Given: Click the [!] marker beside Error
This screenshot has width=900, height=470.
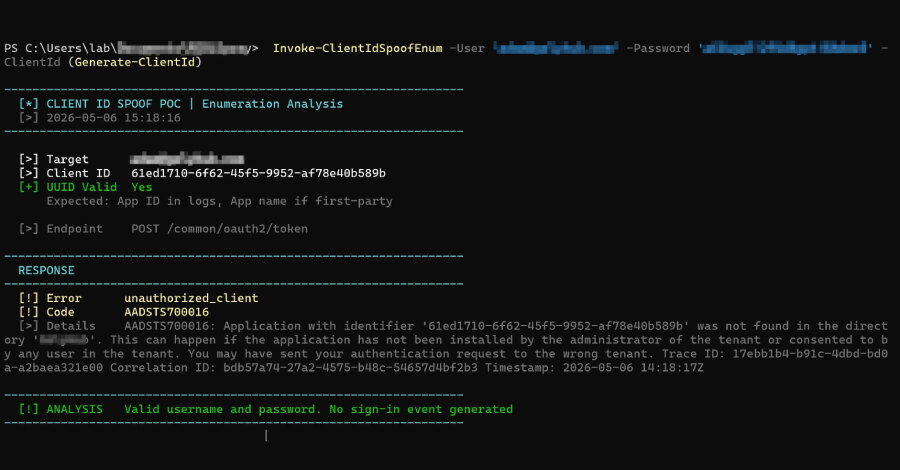Looking at the screenshot, I should pyautogui.click(x=28, y=298).
